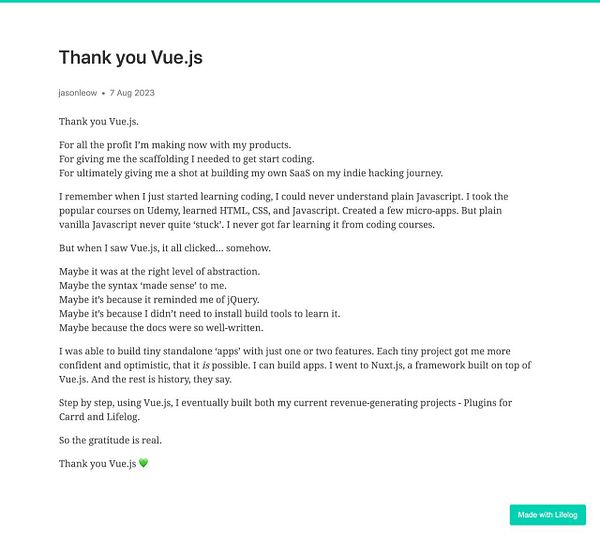Viewport: 600px width, 537px height.
Task: Click the opening 'Thank you Vue.js.' body line
Action: (x=99, y=121)
